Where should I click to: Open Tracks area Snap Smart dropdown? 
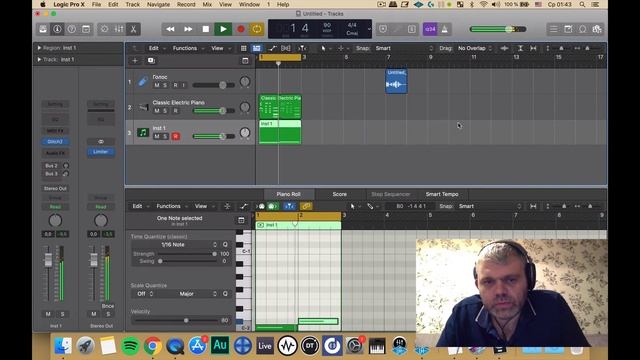404,48
